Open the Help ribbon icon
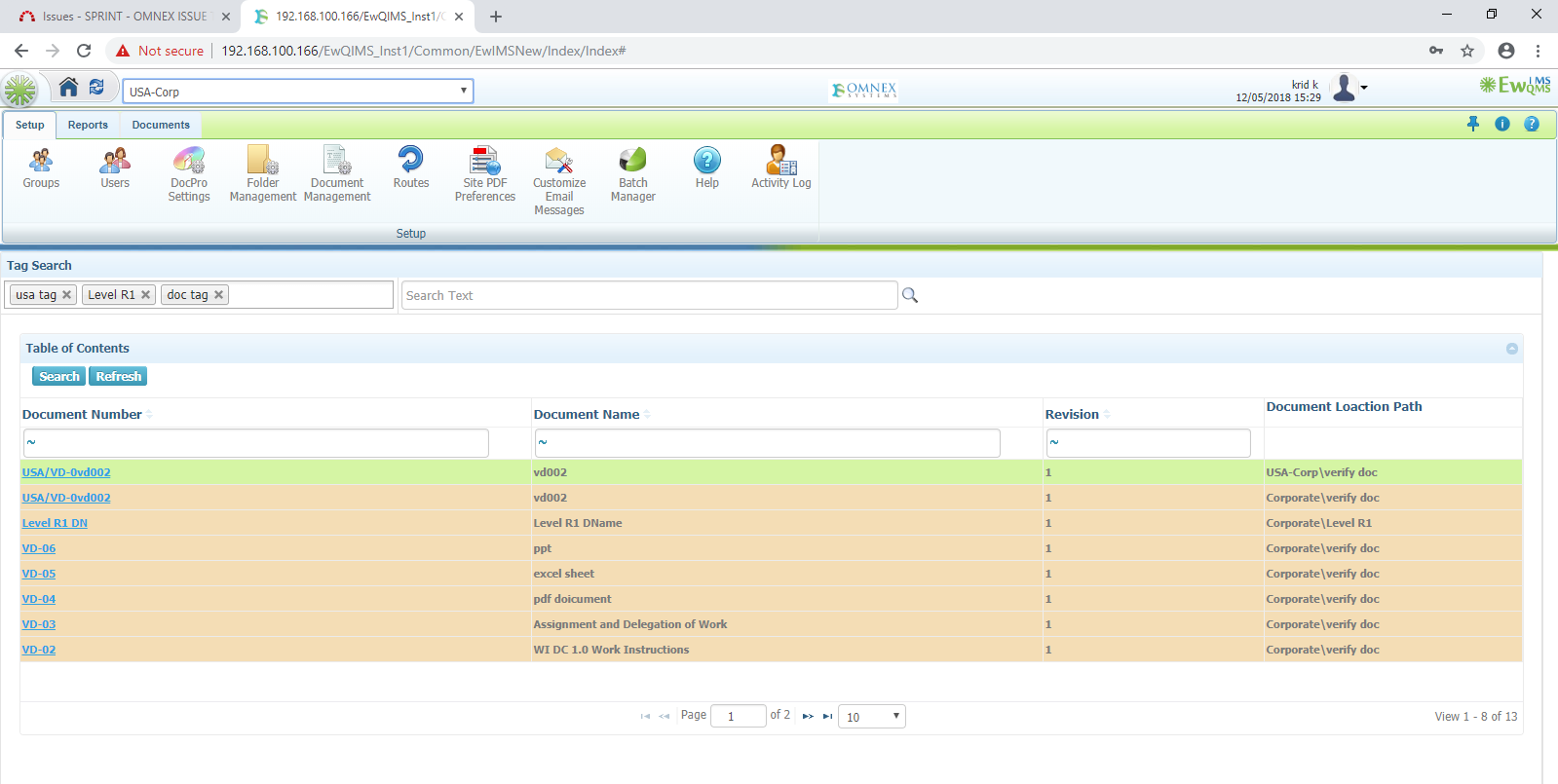Image resolution: width=1558 pixels, height=784 pixels. click(x=707, y=168)
